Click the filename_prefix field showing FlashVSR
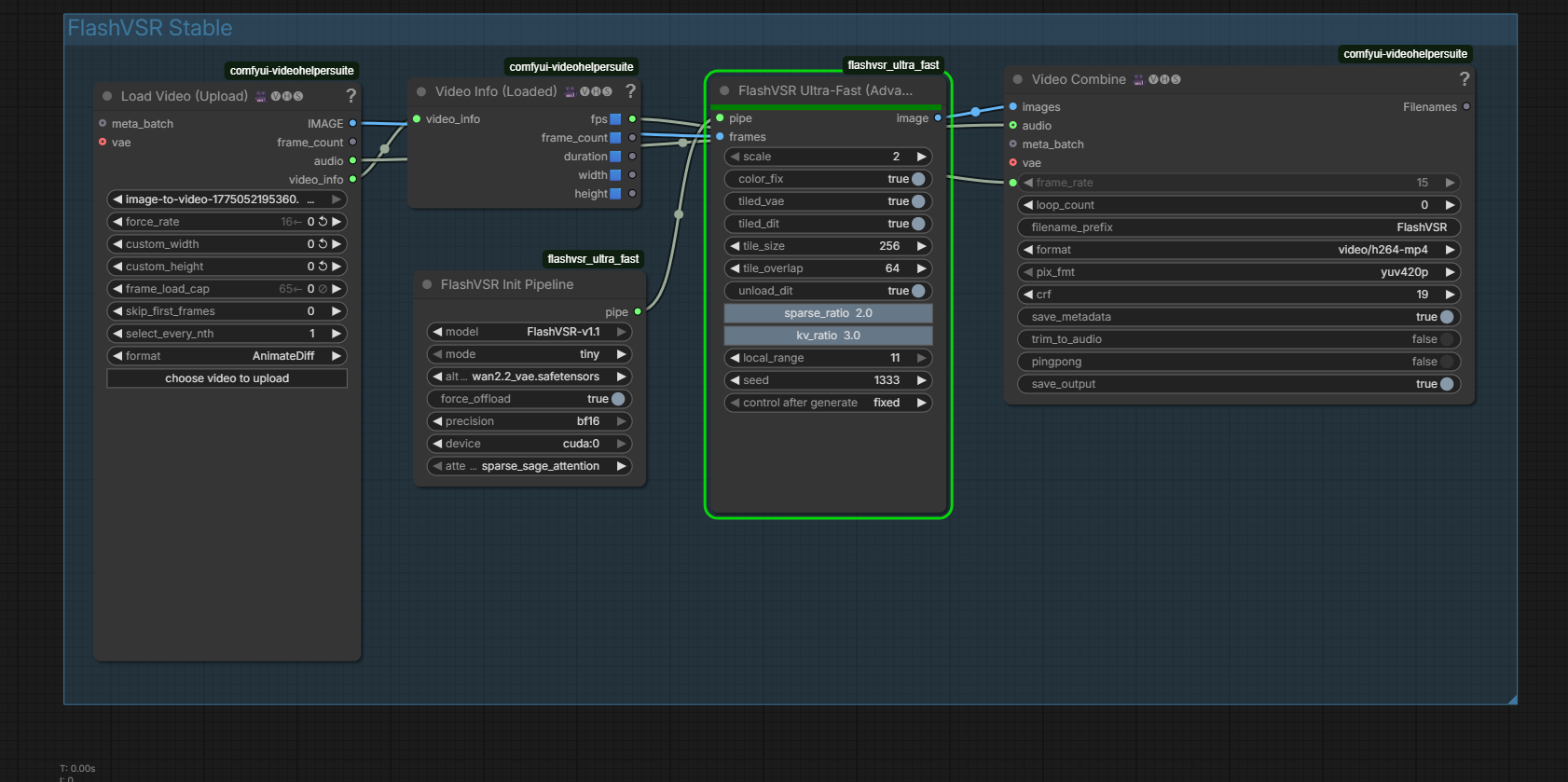Screen dimensions: 1568x782 [1240, 227]
